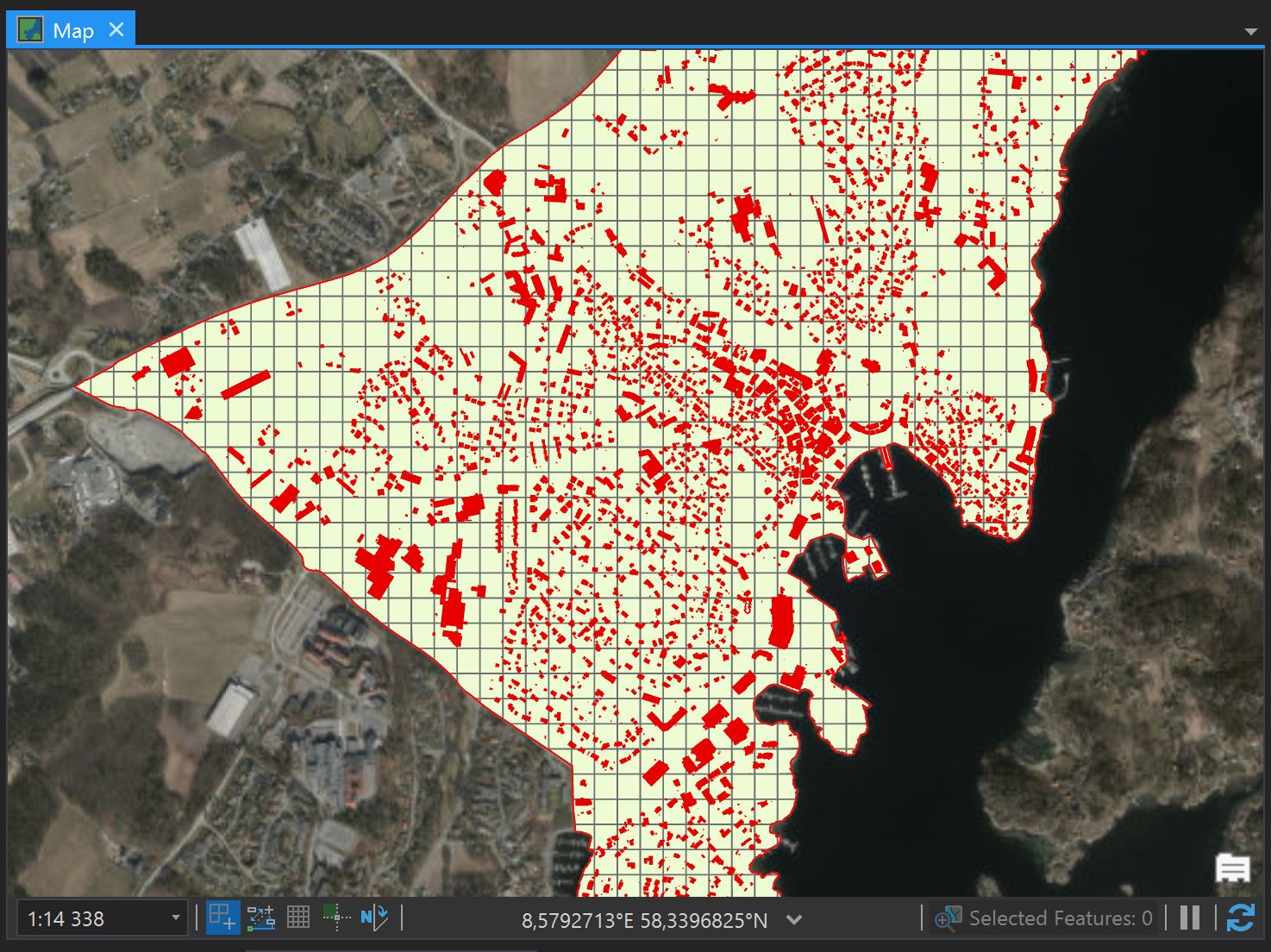Click the 8,5792713°E 58,3396825°N coordinates readout

(x=644, y=920)
